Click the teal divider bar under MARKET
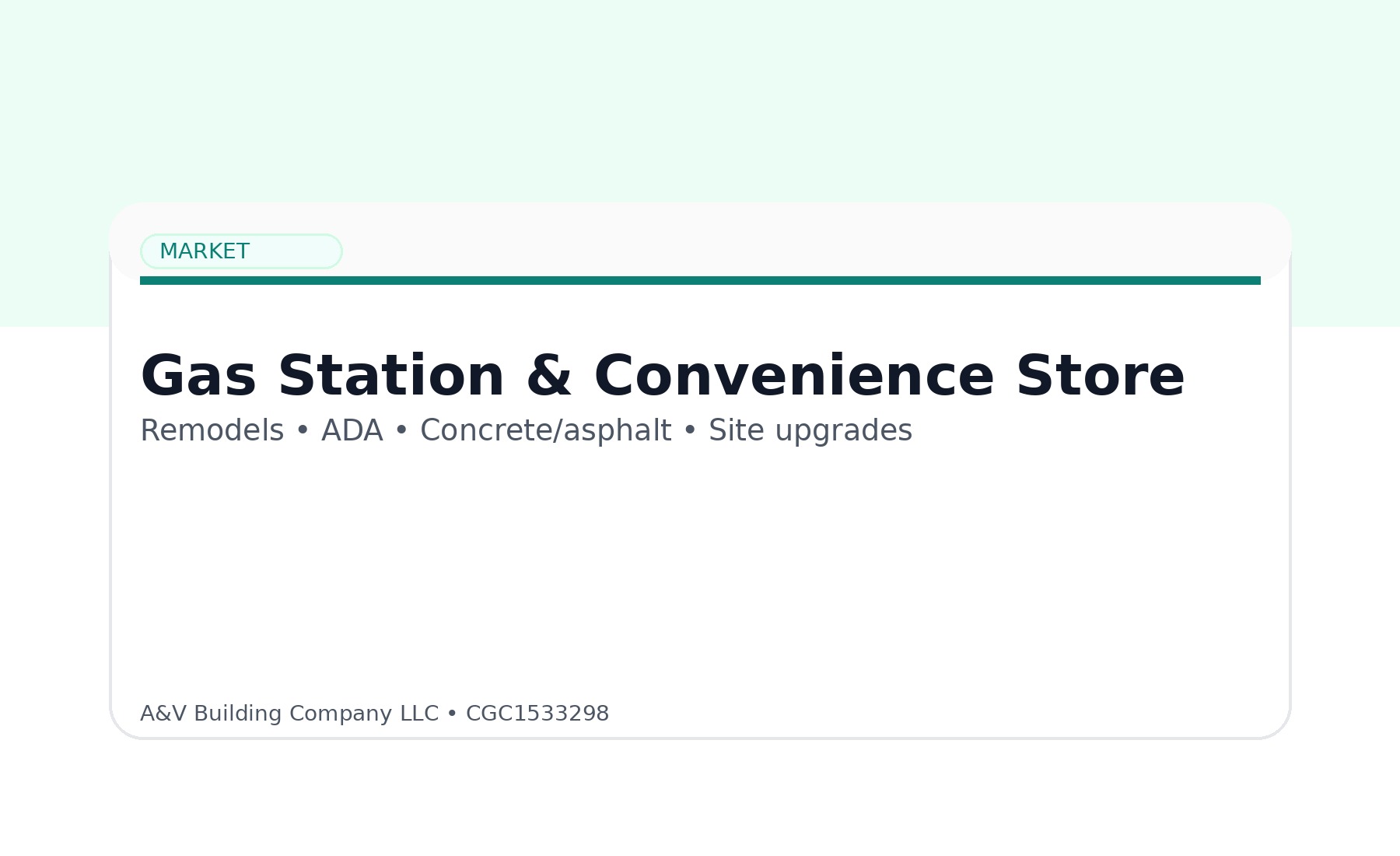Screen dimensions: 1400x856 point(700,280)
